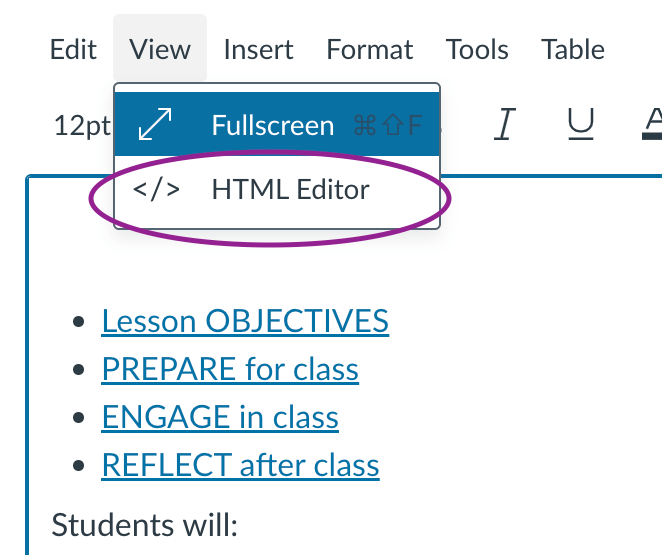The image size is (662, 555).
Task: Click the ENGAGE in class link
Action: coord(220,417)
